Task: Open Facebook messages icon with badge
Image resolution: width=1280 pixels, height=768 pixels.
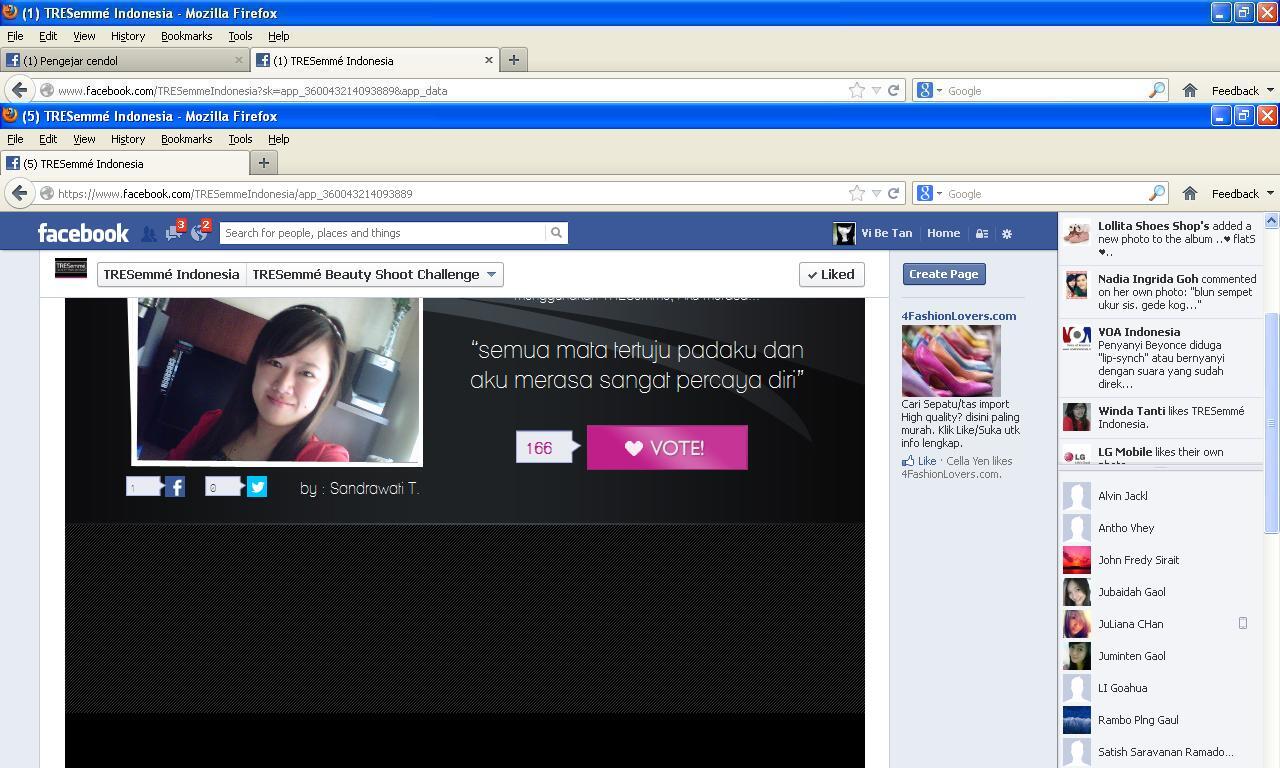Action: click(x=174, y=233)
